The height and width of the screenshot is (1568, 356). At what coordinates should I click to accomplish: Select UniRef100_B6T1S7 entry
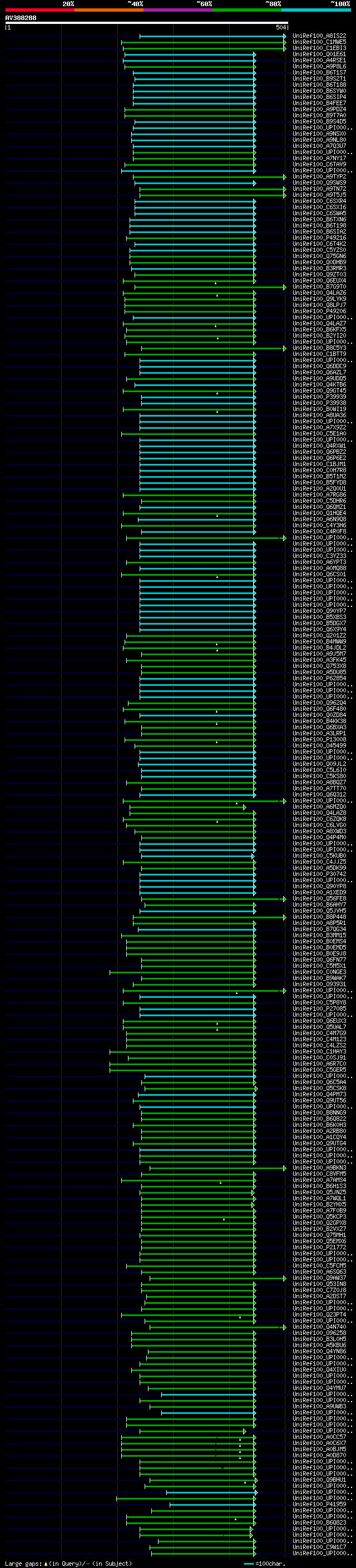(x=319, y=72)
